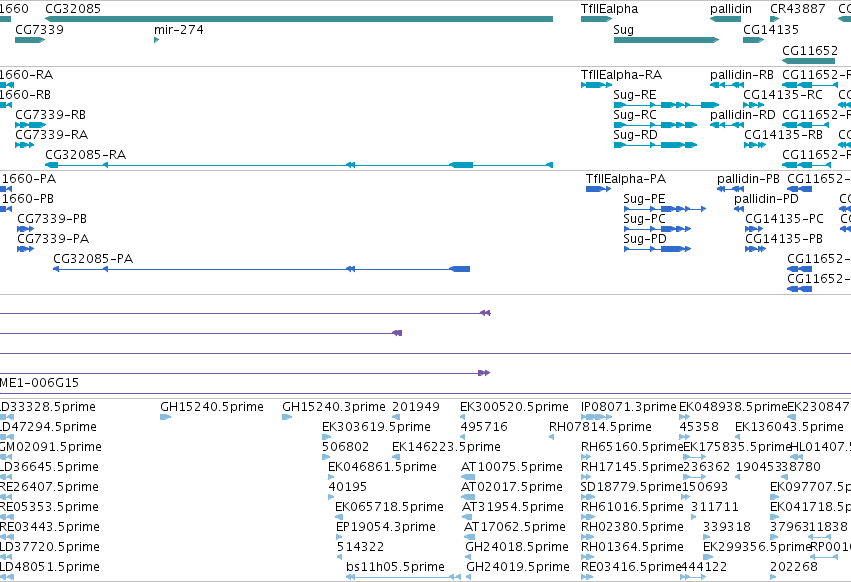Select the CG14135-RC transcript
This screenshot has width=851, height=582.
pos(753,105)
